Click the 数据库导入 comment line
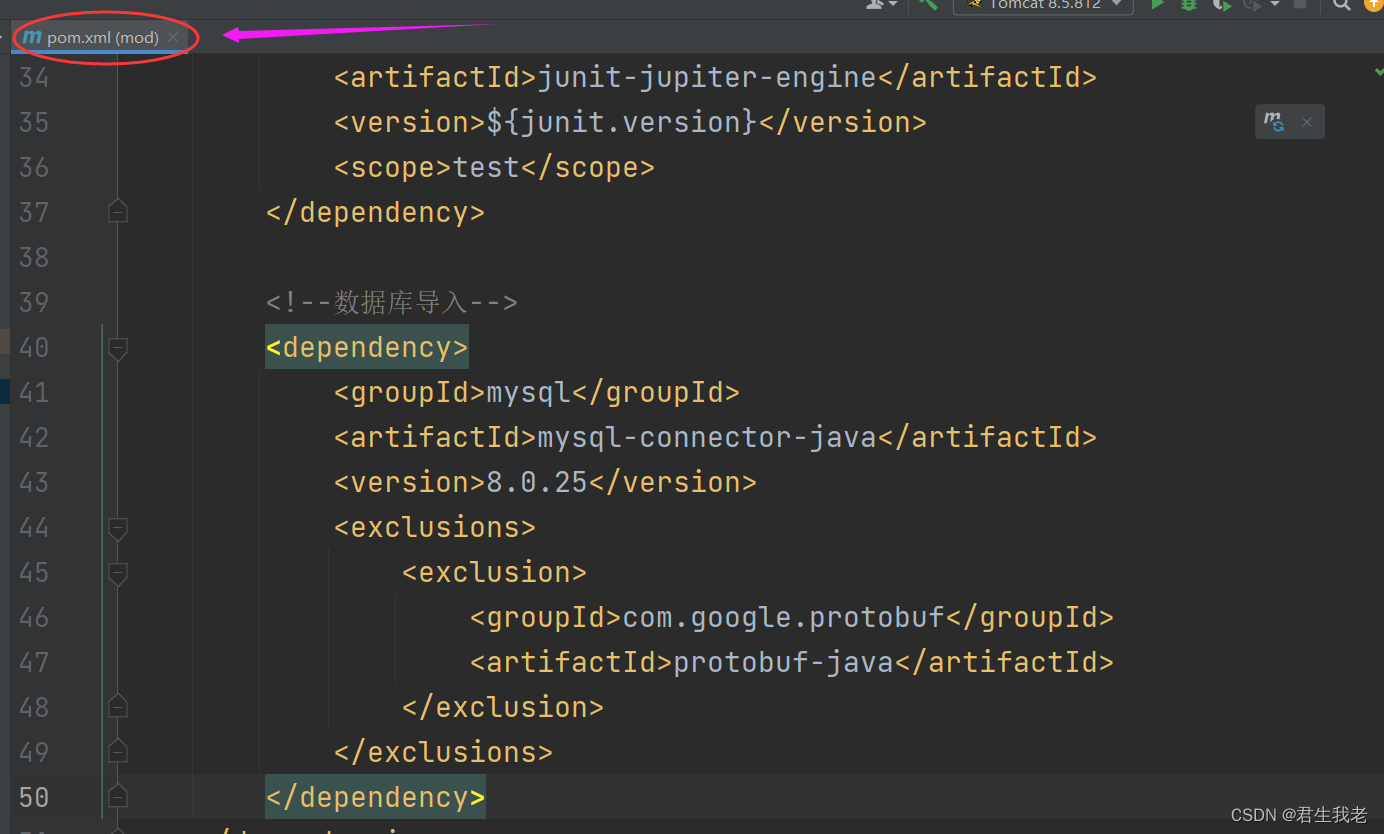Screen dimensions: 1384x834 click(392, 302)
